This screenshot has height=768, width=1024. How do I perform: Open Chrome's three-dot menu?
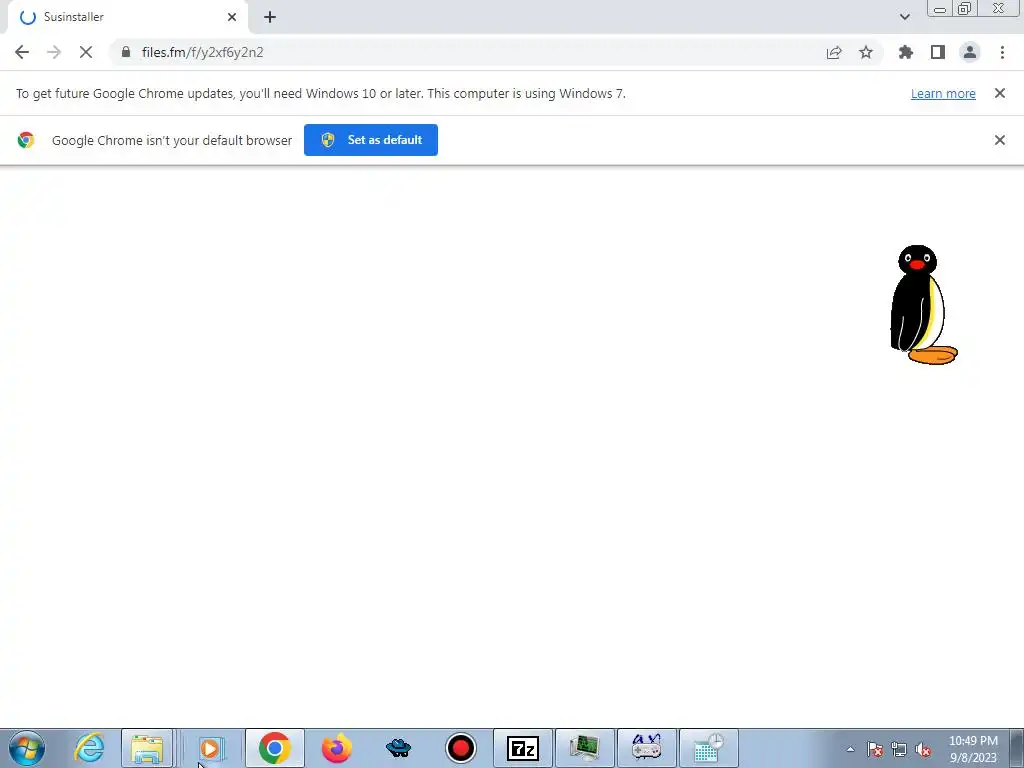(x=1002, y=52)
